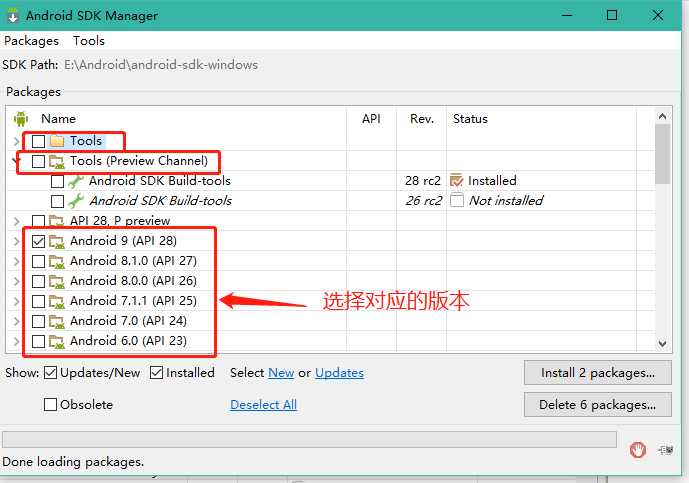Viewport: 689px width, 483px height.
Task: Click the Tools folder icon
Action: click(57, 141)
